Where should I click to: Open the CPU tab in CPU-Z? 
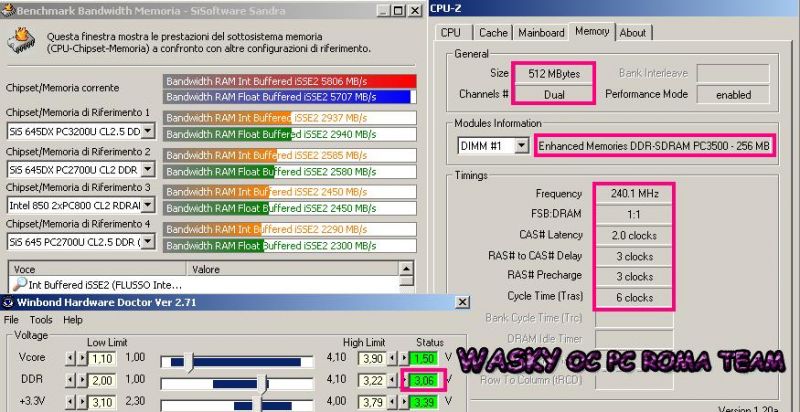451,33
